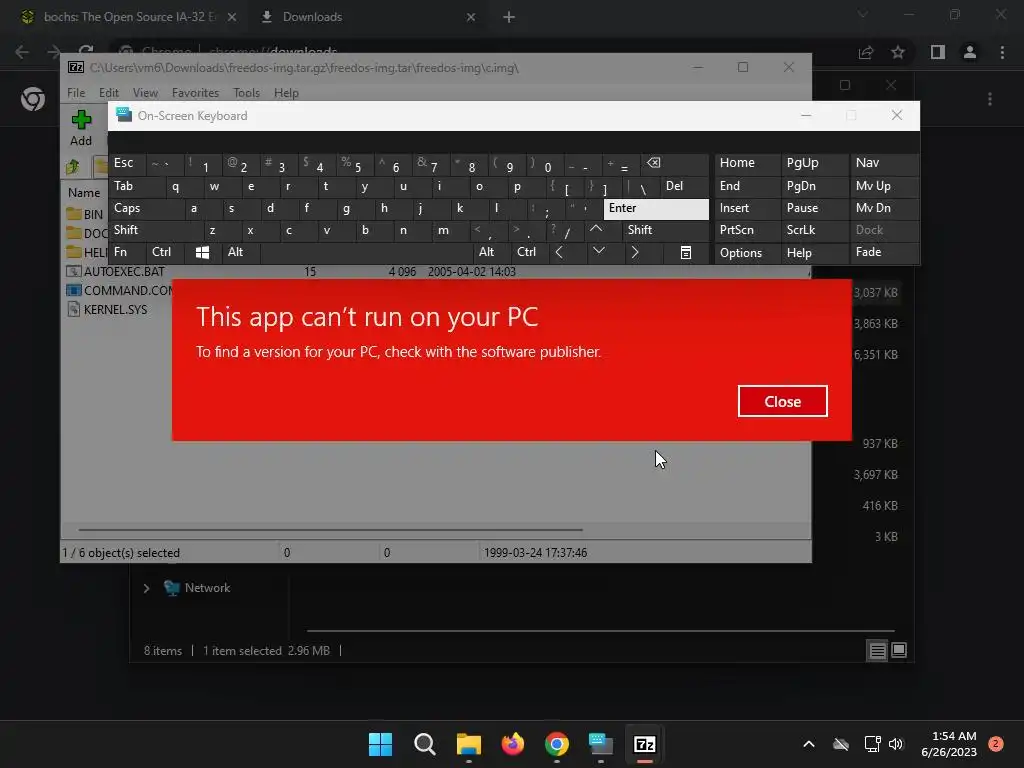Open the Help menu in 7-Zip
Viewport: 1024px width, 768px height.
click(286, 93)
